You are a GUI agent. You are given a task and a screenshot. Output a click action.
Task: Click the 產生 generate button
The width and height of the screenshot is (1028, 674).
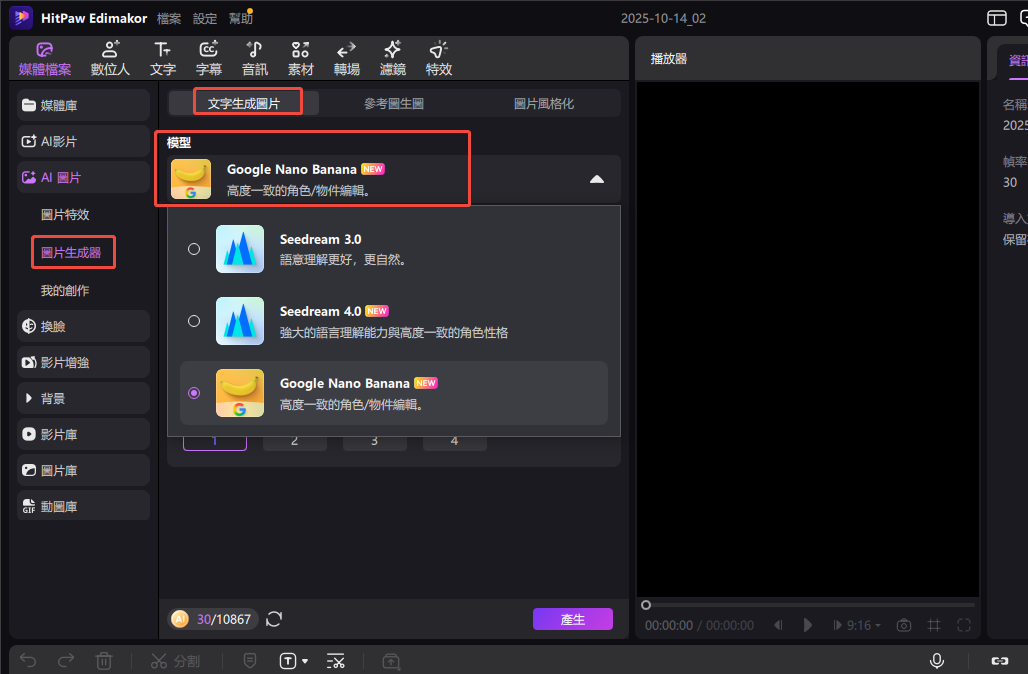[x=572, y=619]
